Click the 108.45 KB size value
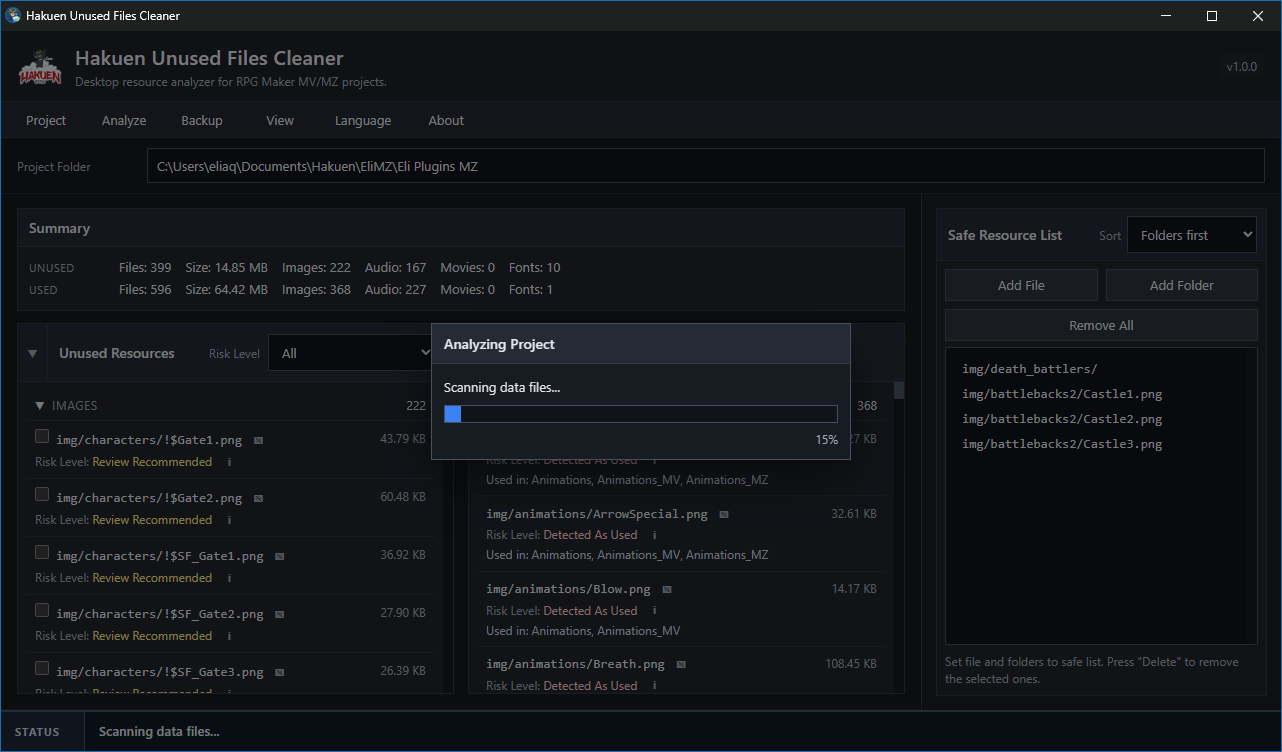Viewport: 1282px width, 752px height. pos(851,664)
